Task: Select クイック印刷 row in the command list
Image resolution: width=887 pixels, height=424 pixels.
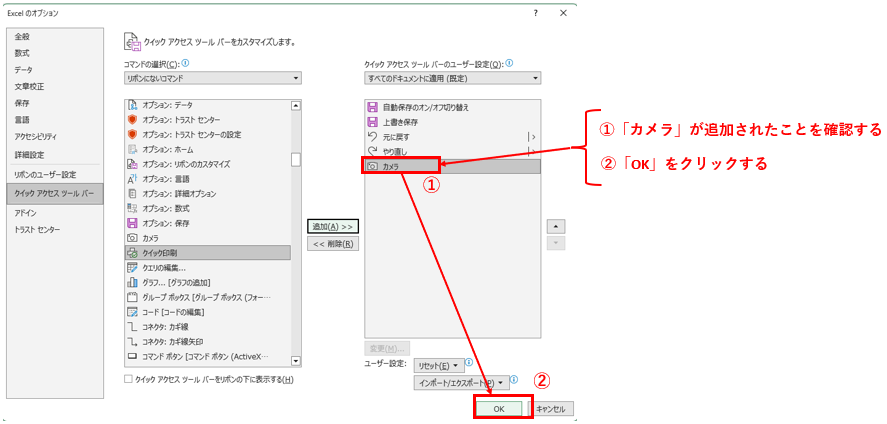Action: 208,253
